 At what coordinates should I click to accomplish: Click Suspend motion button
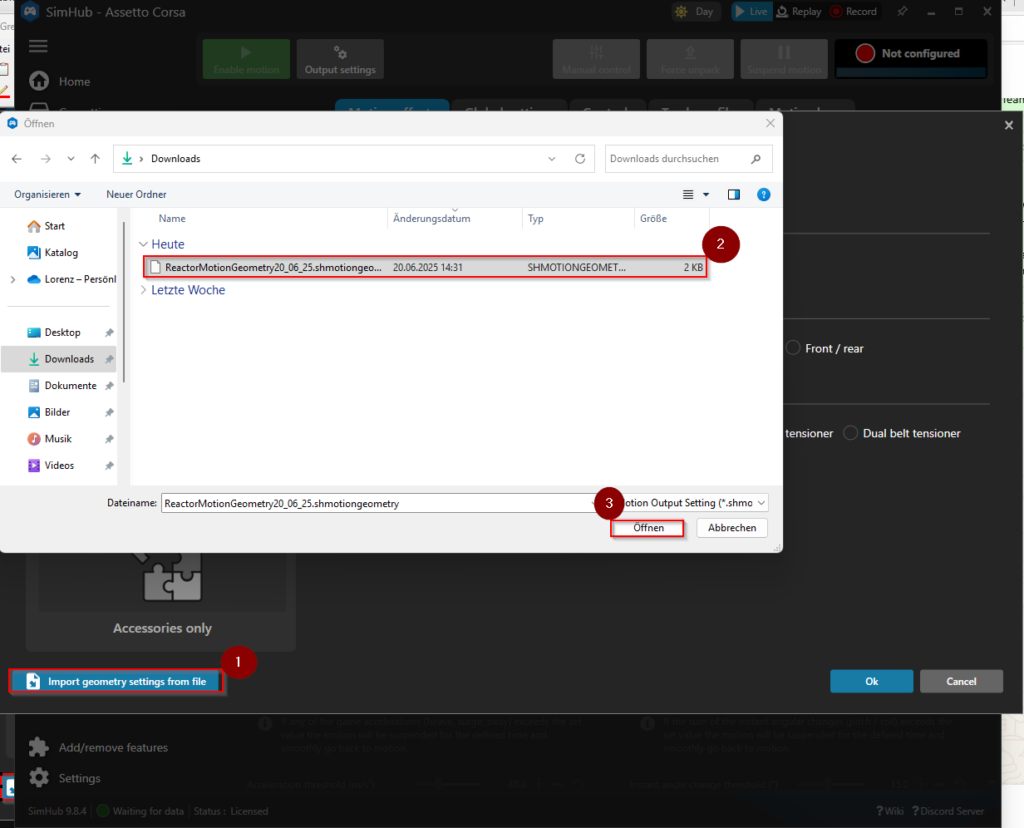784,59
